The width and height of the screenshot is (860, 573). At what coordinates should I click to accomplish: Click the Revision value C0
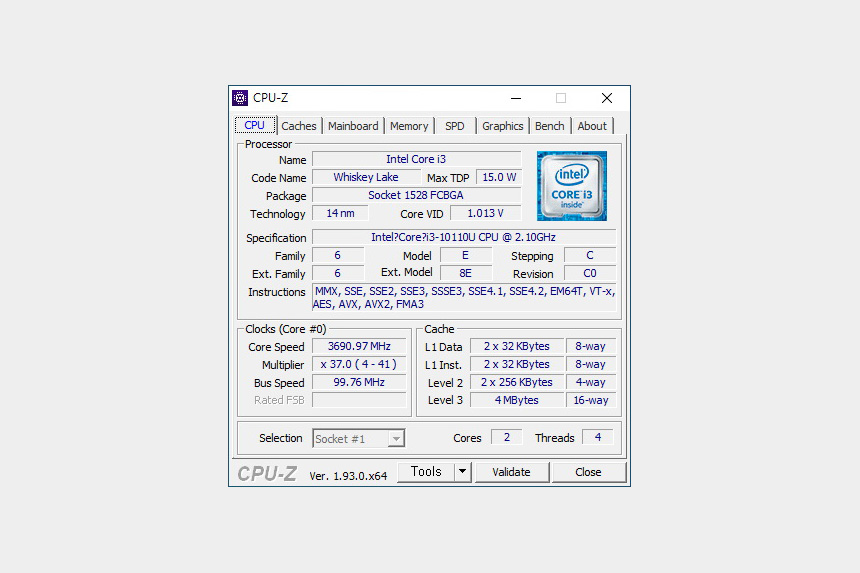[590, 273]
